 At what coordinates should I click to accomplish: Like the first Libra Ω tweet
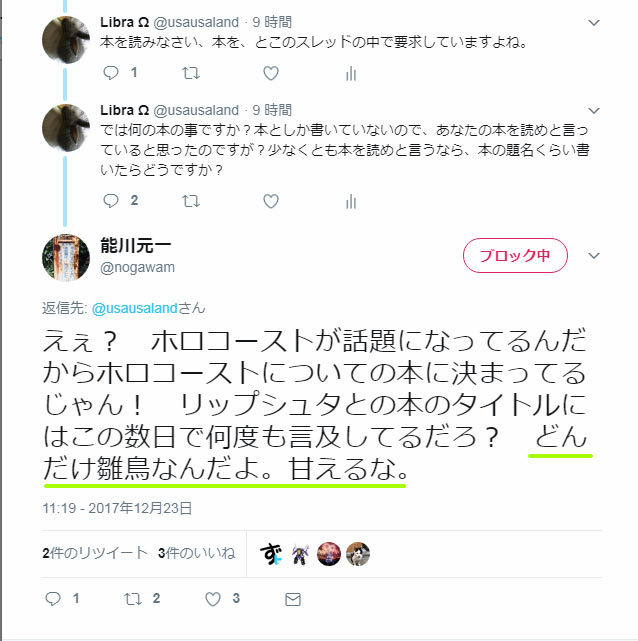tap(271, 73)
